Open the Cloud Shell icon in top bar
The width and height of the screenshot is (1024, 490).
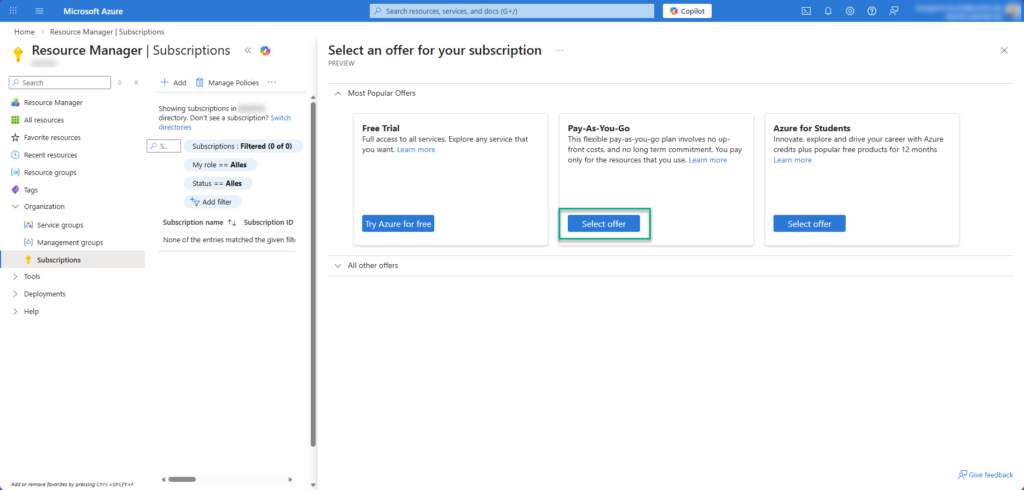[806, 11]
